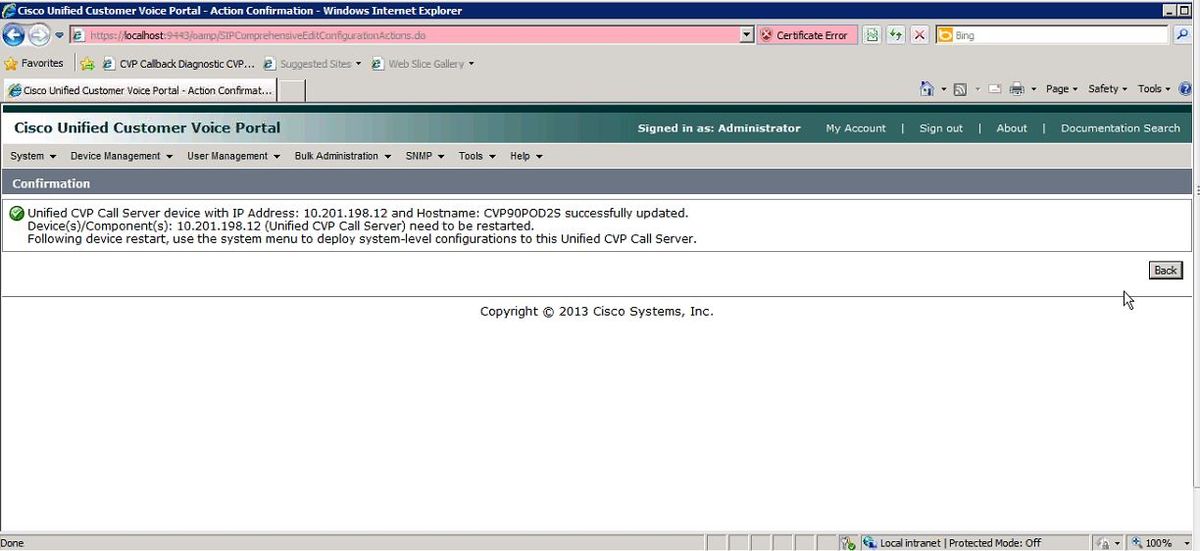Open the Device Management menu
Screen dimensions: 1200x551
point(121,156)
